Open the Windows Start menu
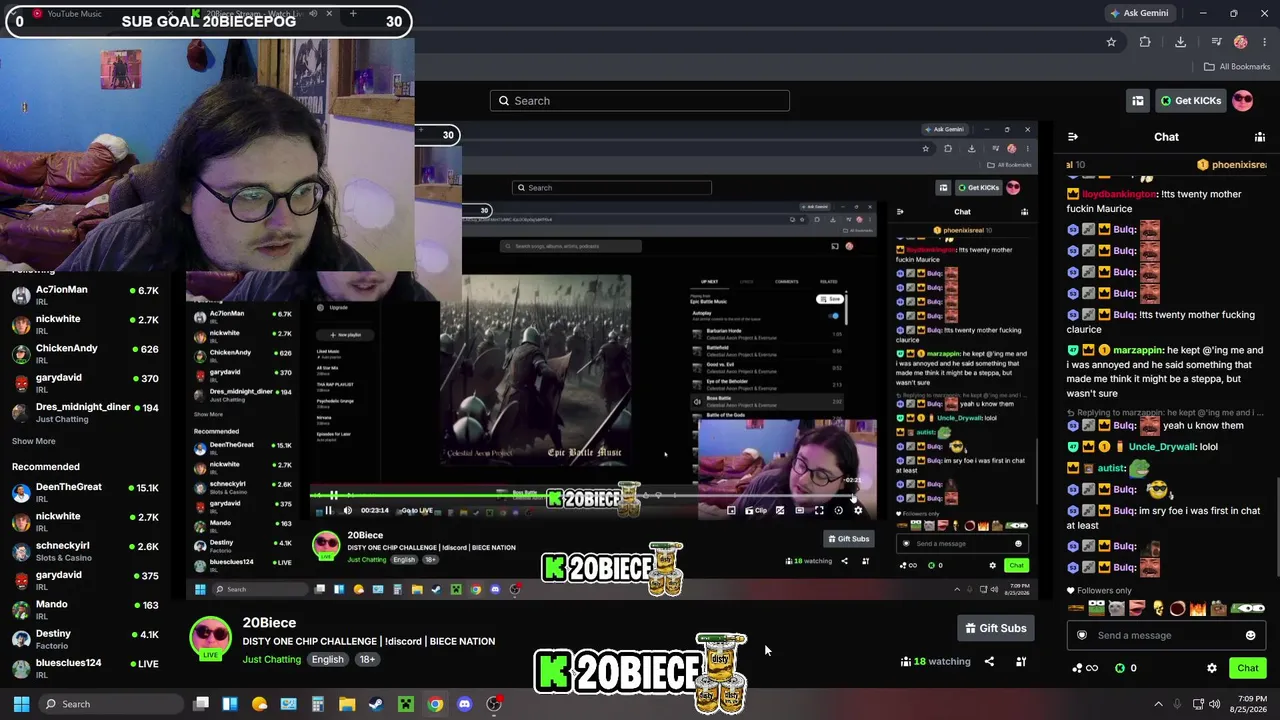The image size is (1280, 720). pos(21,704)
